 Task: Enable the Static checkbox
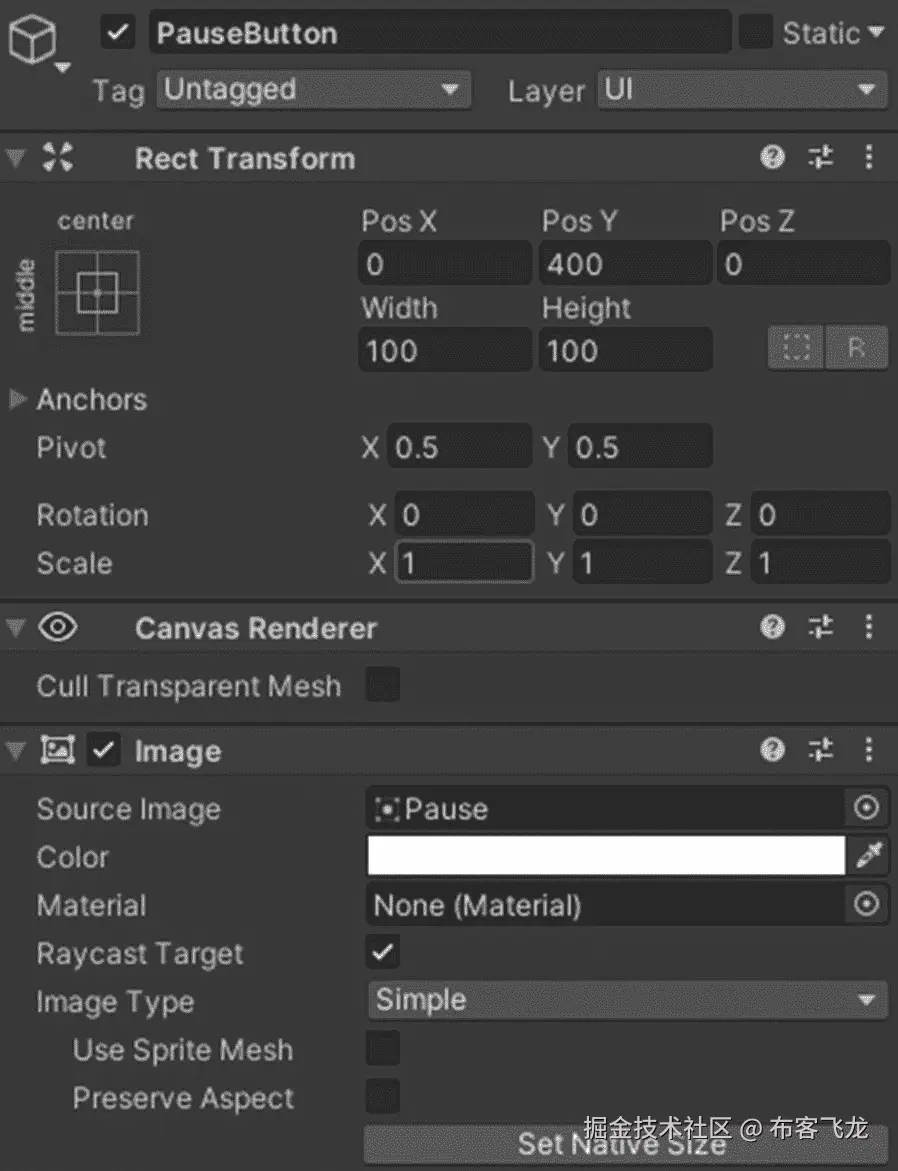point(756,33)
